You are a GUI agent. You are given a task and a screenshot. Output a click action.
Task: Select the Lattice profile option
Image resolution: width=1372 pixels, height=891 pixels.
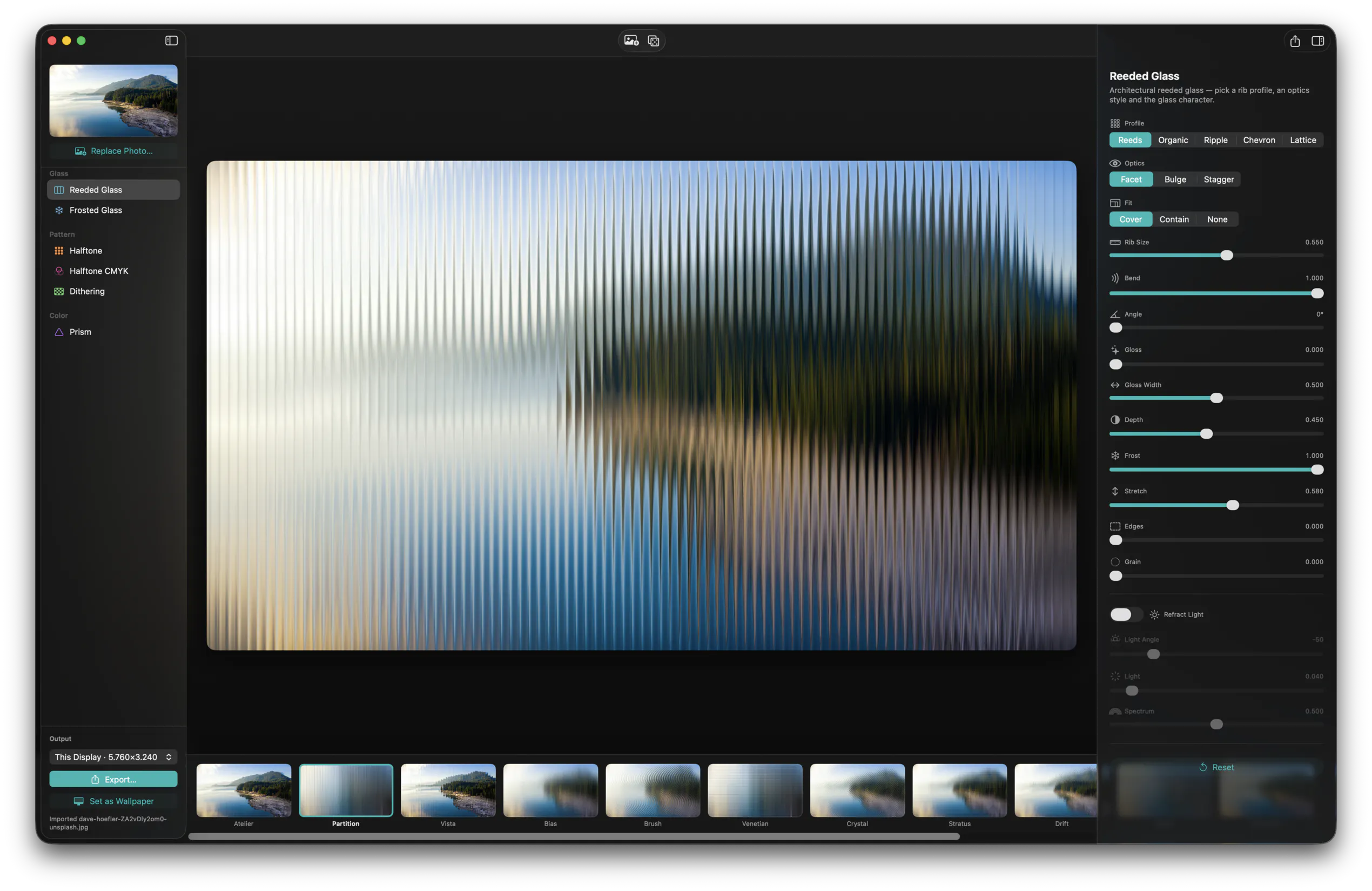click(x=1302, y=140)
